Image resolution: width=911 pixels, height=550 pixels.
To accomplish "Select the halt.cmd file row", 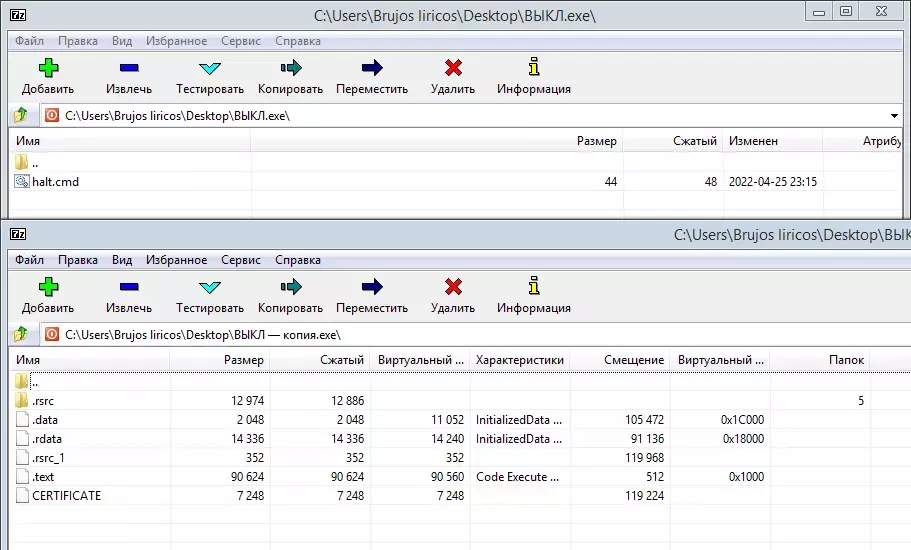I will [x=456, y=182].
